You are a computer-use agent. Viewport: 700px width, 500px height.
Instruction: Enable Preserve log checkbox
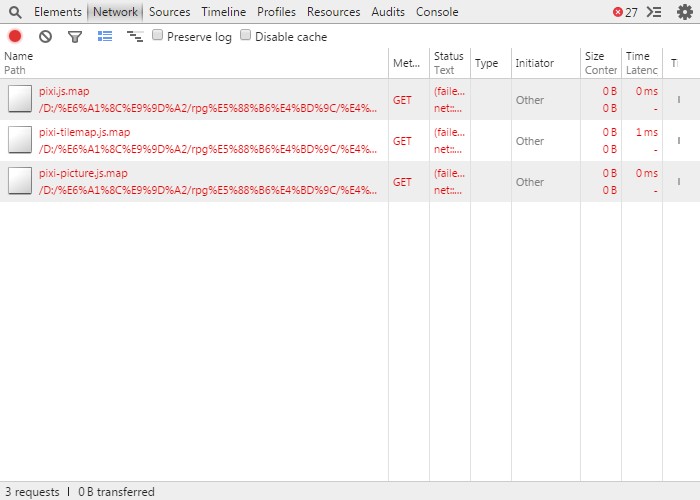(157, 35)
